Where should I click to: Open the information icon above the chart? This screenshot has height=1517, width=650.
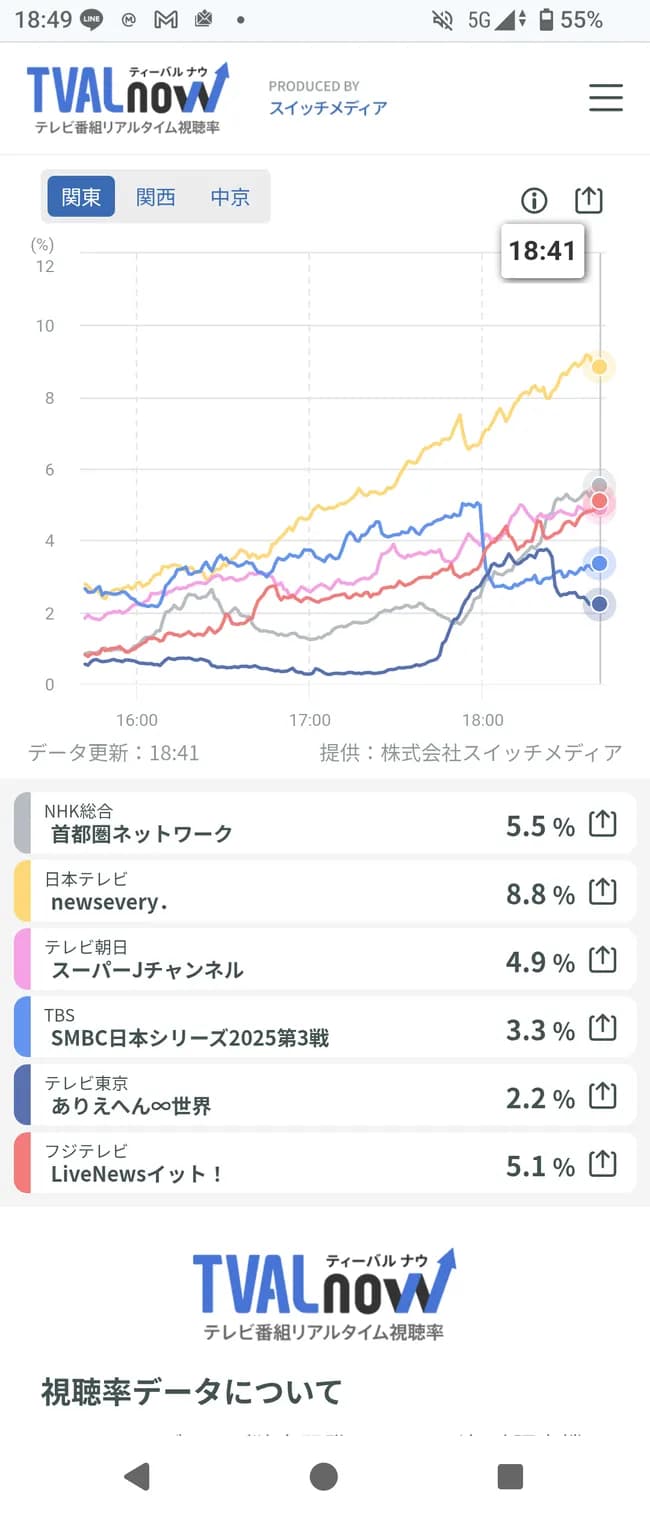(533, 200)
